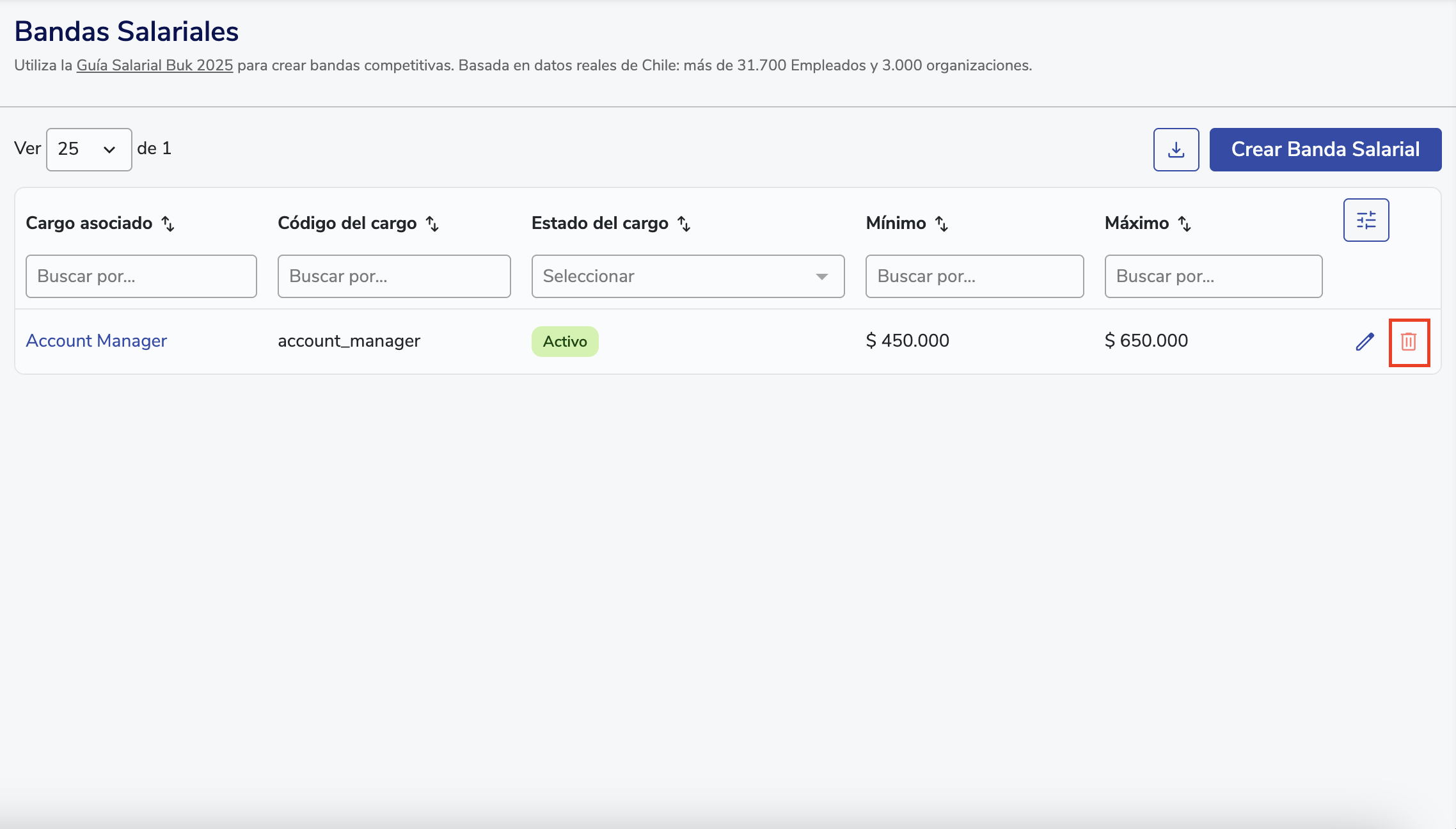The height and width of the screenshot is (829, 1456).
Task: Open the column settings filter icon
Action: pyautogui.click(x=1366, y=220)
